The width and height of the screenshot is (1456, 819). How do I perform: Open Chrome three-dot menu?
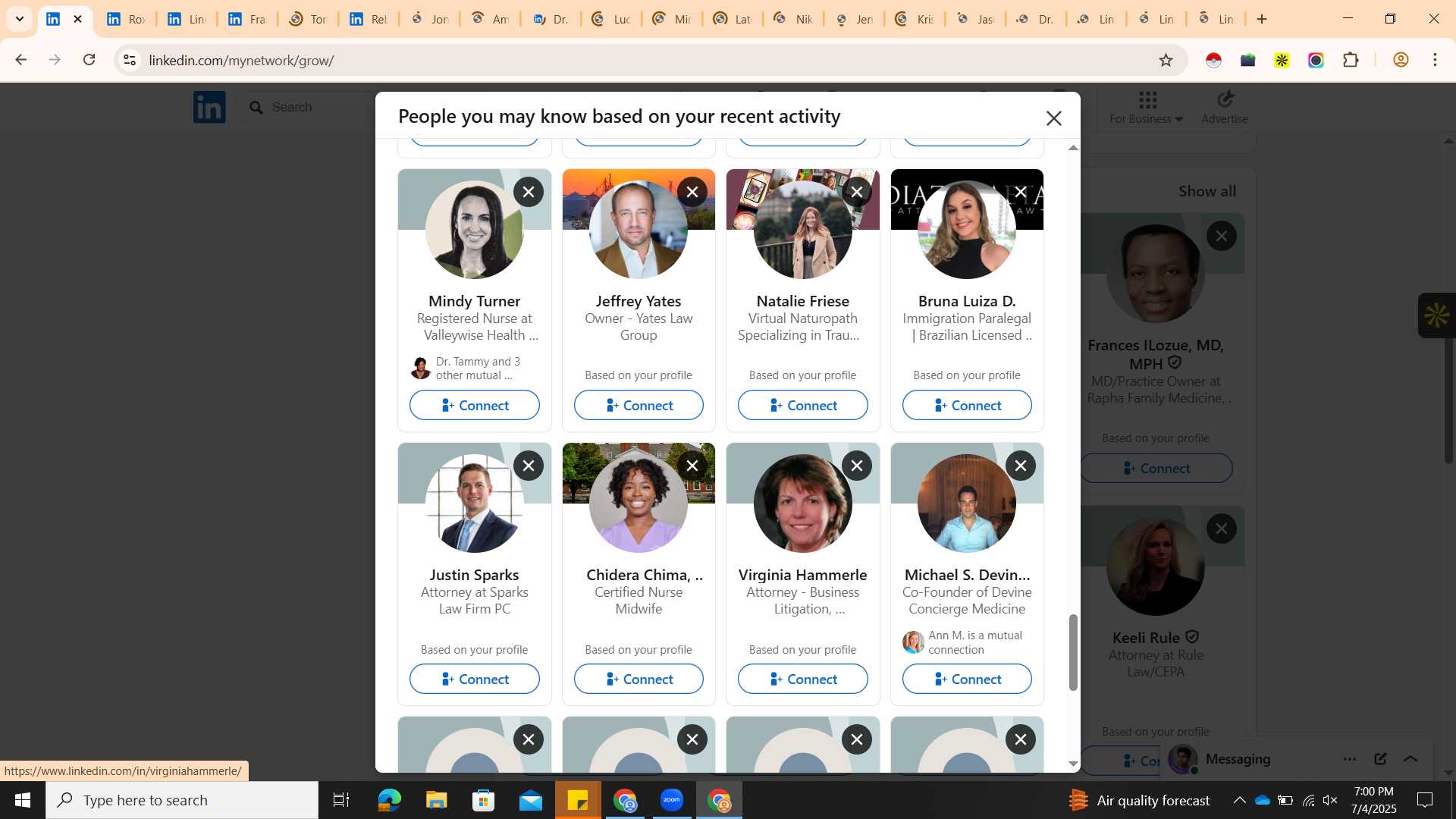click(x=1435, y=60)
